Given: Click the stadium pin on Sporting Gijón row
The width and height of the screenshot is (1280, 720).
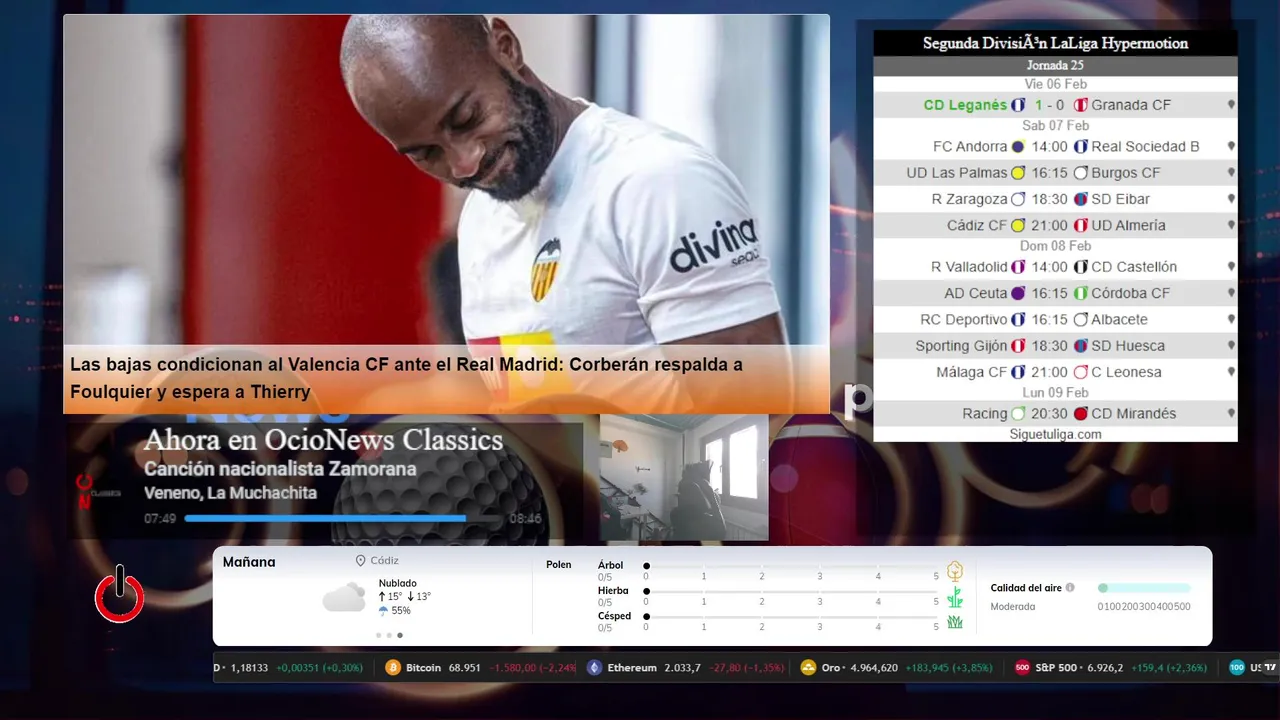Looking at the screenshot, I should 1231,346.
